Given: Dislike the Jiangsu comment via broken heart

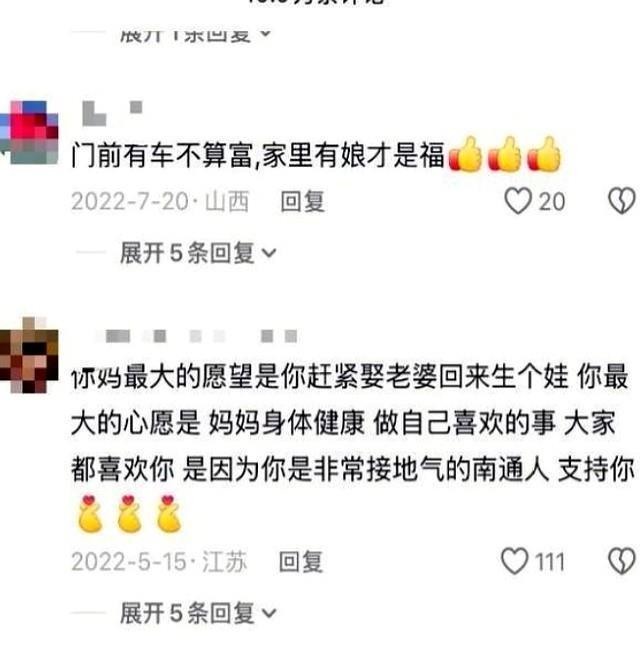Looking at the screenshot, I should click(x=621, y=561).
